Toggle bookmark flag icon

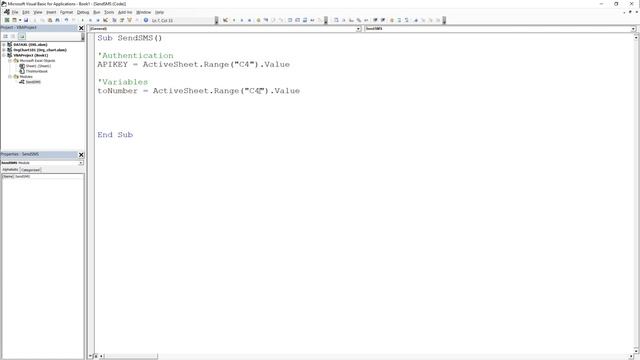pyautogui.click(x=416, y=20)
